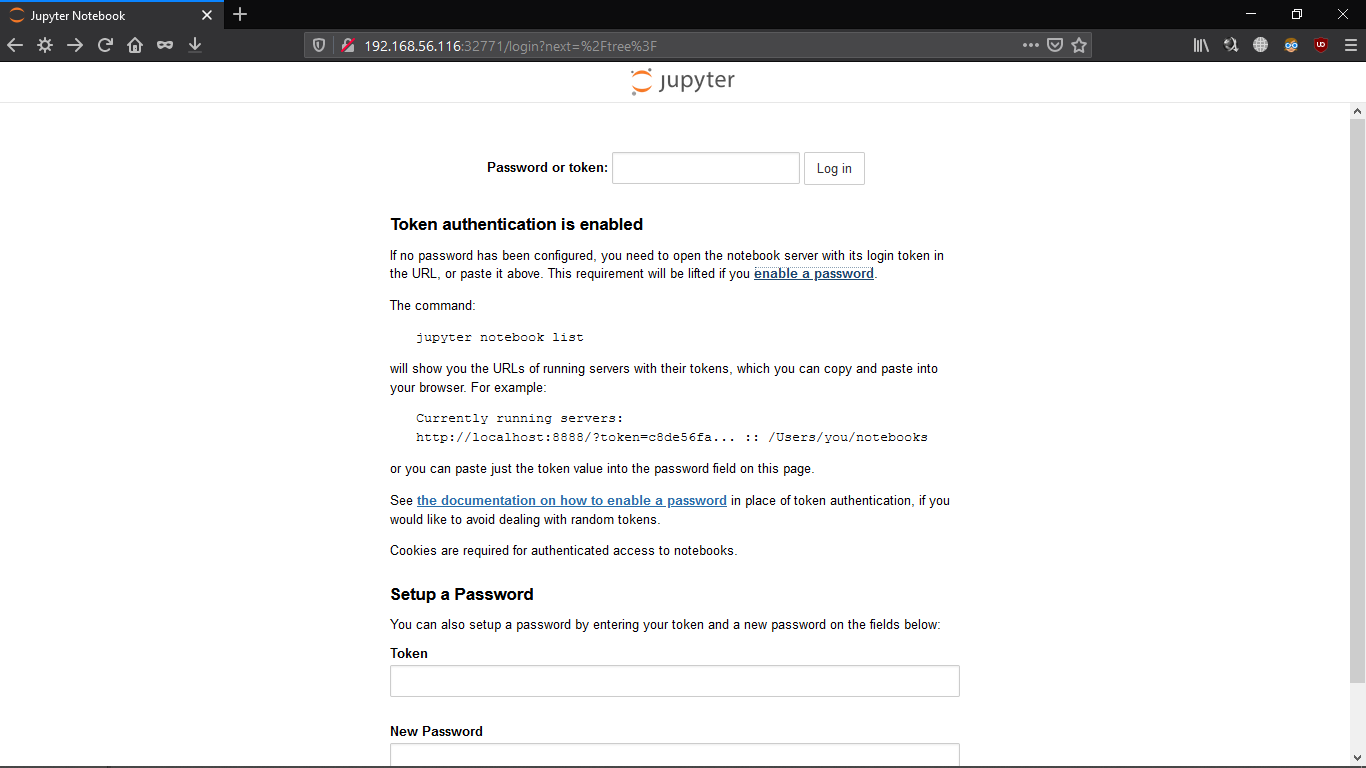Focus the 'Password or token' input field

pos(706,168)
